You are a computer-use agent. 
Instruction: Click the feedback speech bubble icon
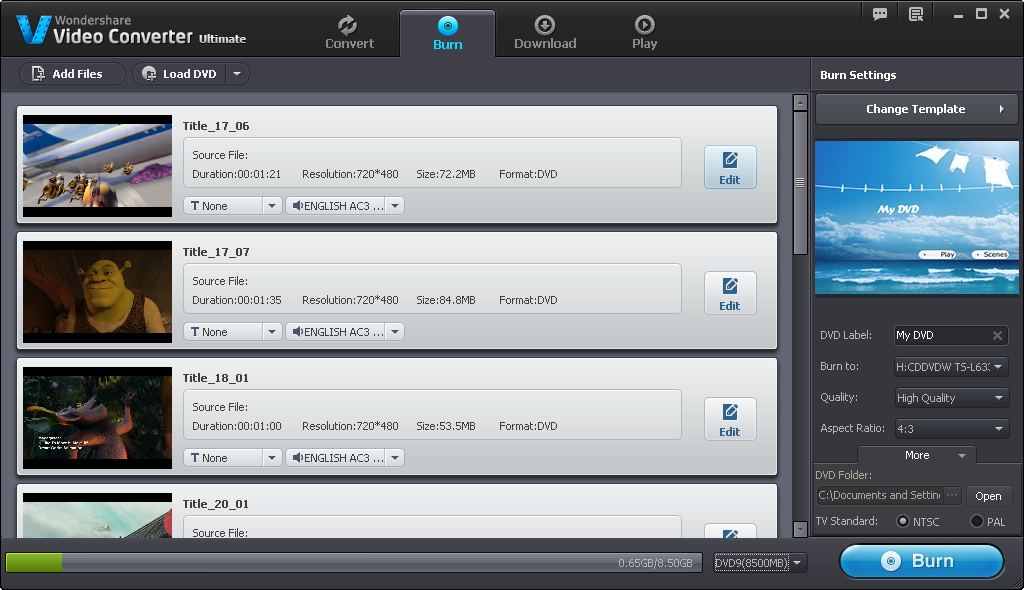[880, 14]
